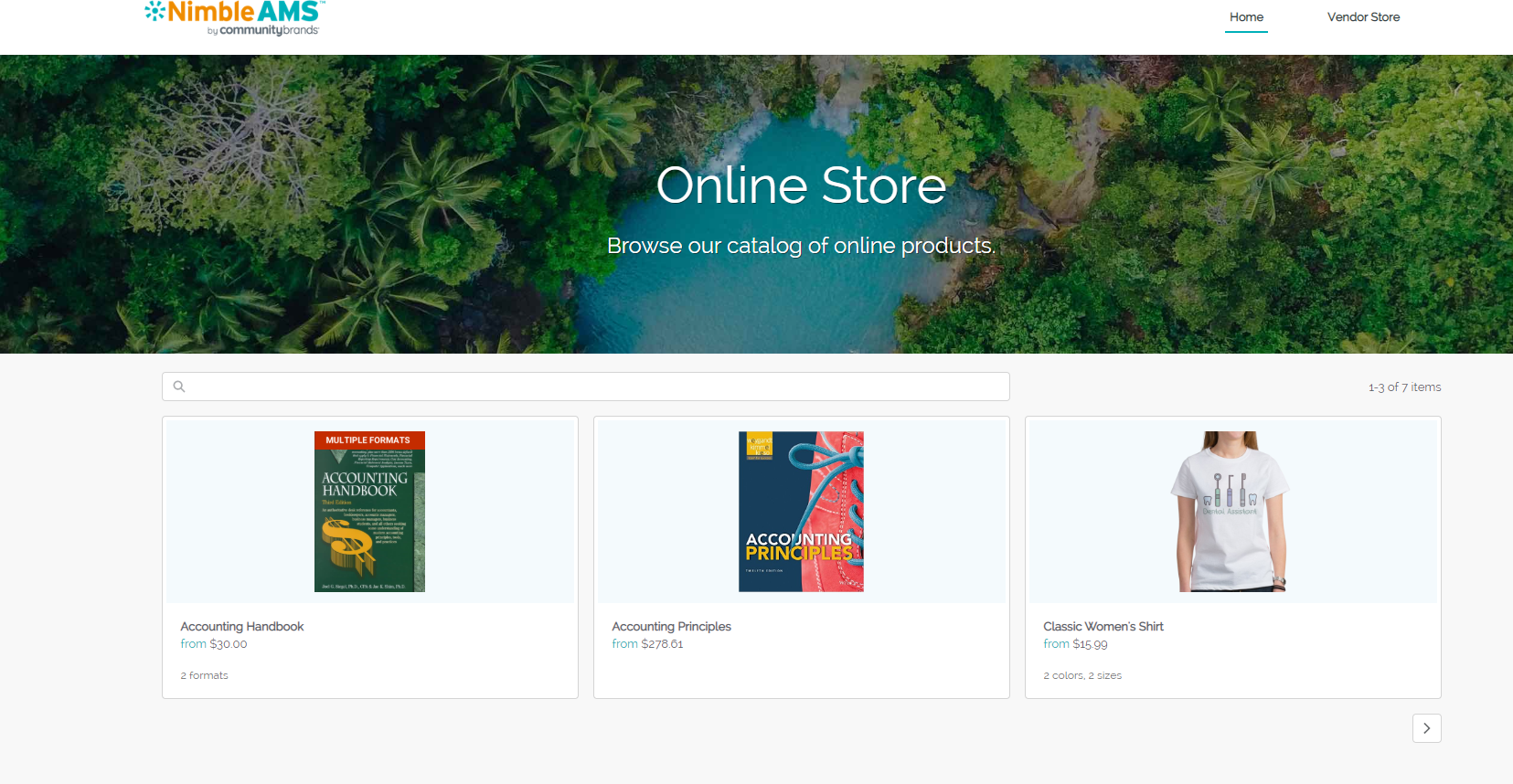Viewport: 1513px width, 784px height.
Task: Click the 2 formats label
Action: [204, 676]
